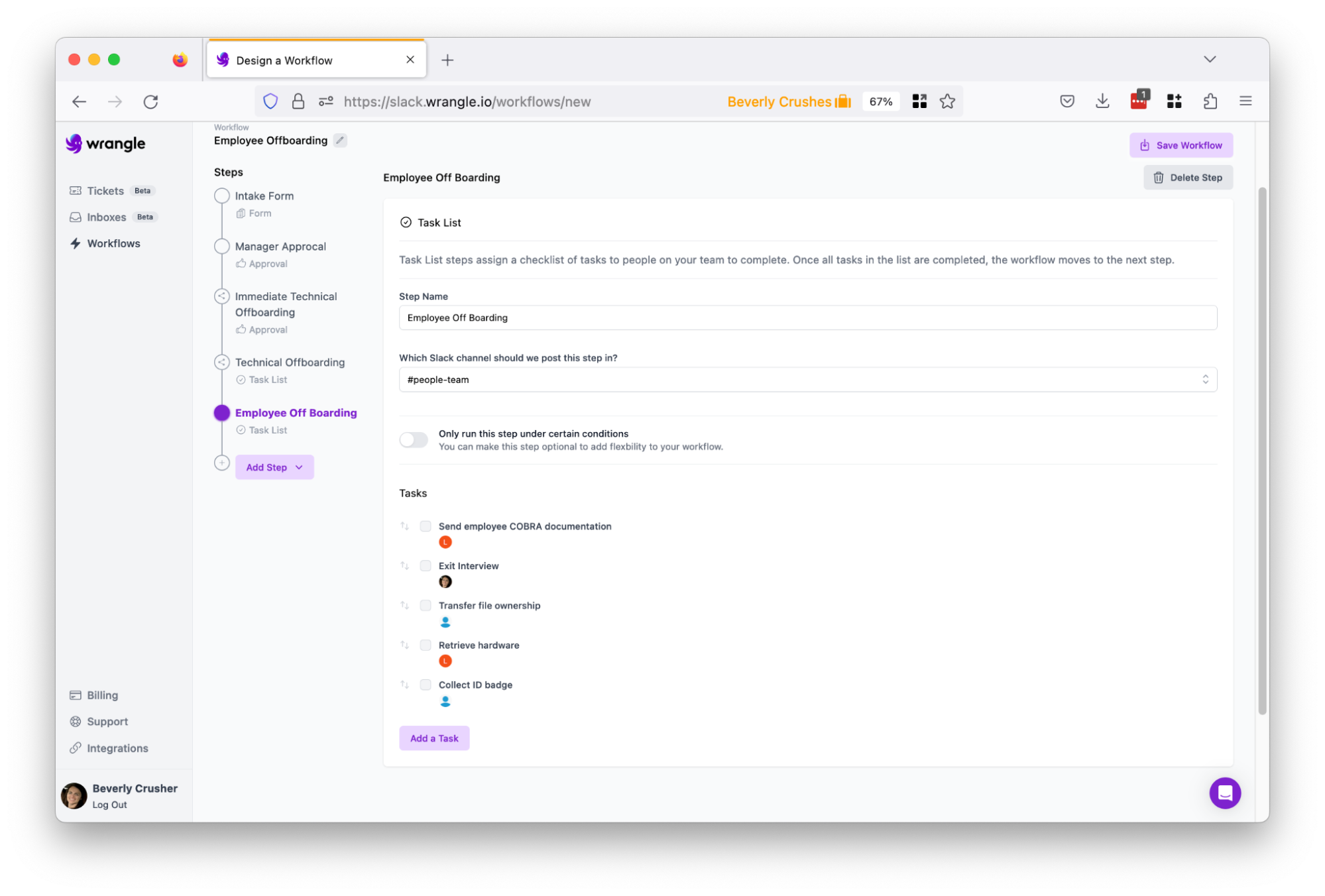Bookmark page with the star icon
This screenshot has width=1325, height=896.
point(947,101)
